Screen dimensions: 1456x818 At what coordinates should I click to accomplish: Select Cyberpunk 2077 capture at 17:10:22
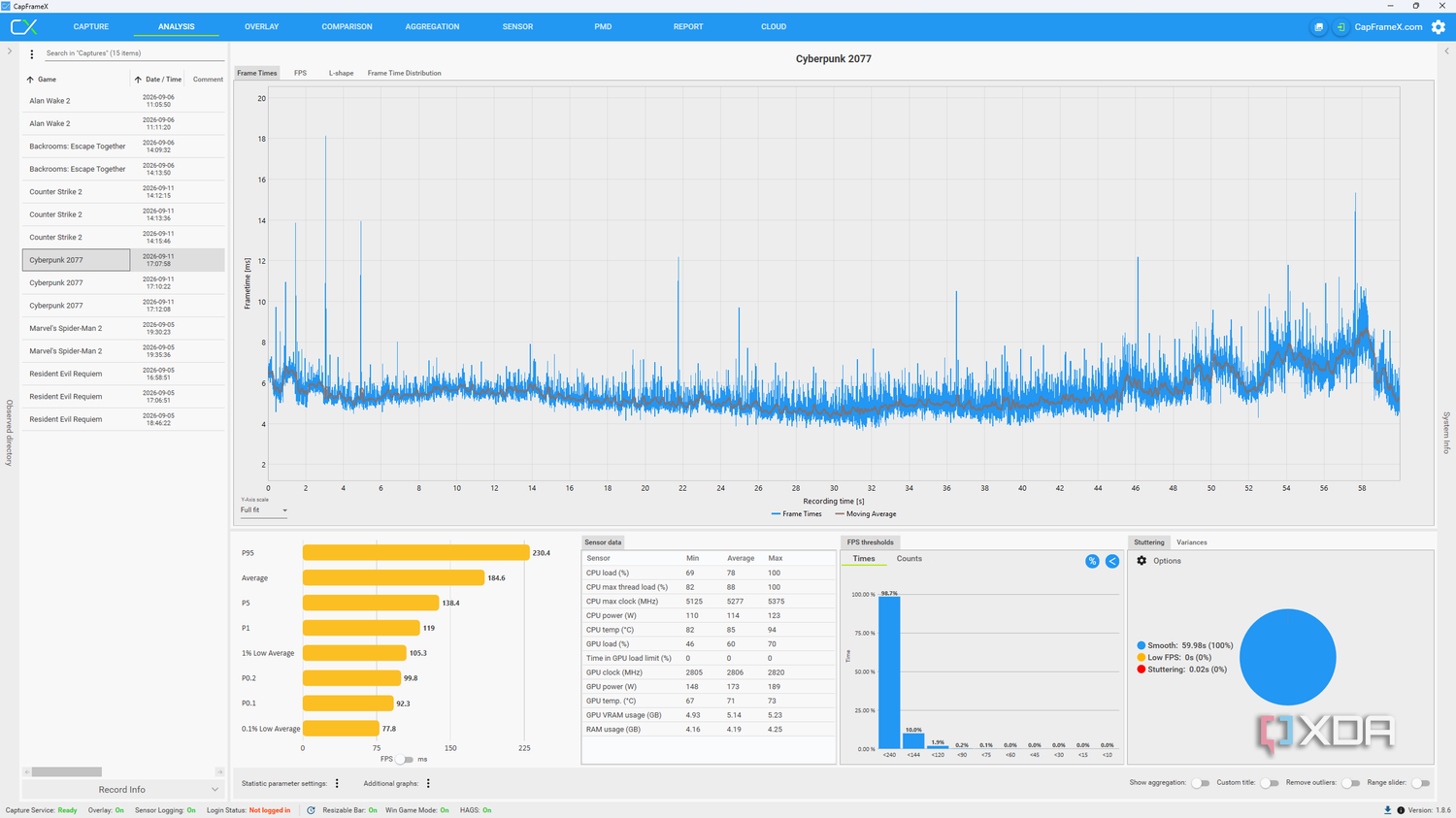click(x=123, y=283)
